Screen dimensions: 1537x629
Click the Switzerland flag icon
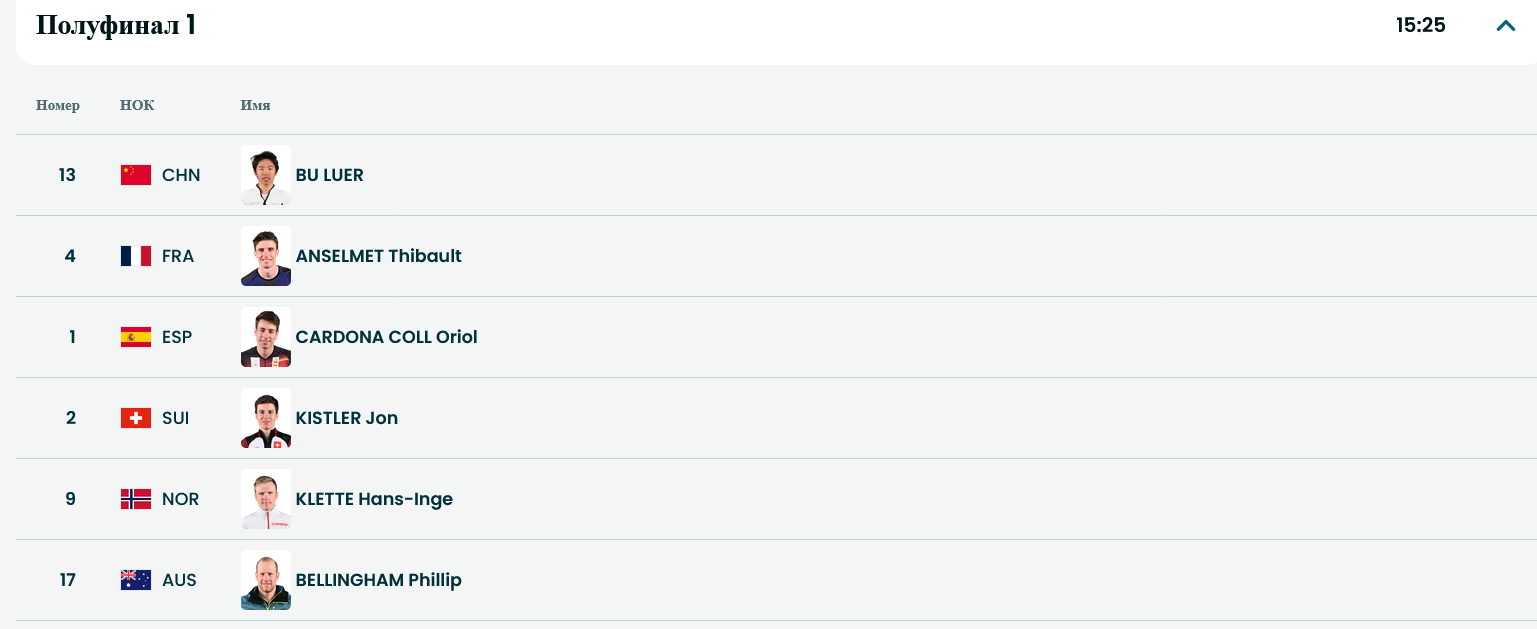[x=135, y=418]
